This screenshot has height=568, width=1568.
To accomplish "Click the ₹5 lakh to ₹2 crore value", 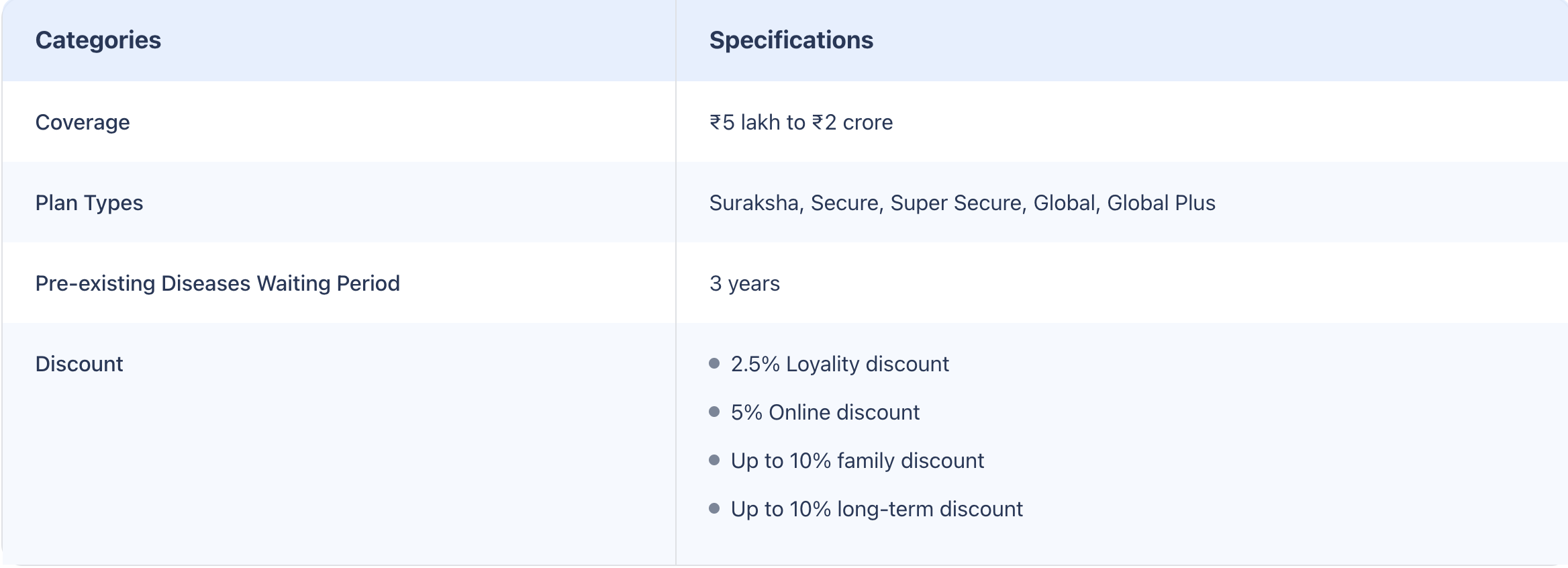I will (x=801, y=122).
